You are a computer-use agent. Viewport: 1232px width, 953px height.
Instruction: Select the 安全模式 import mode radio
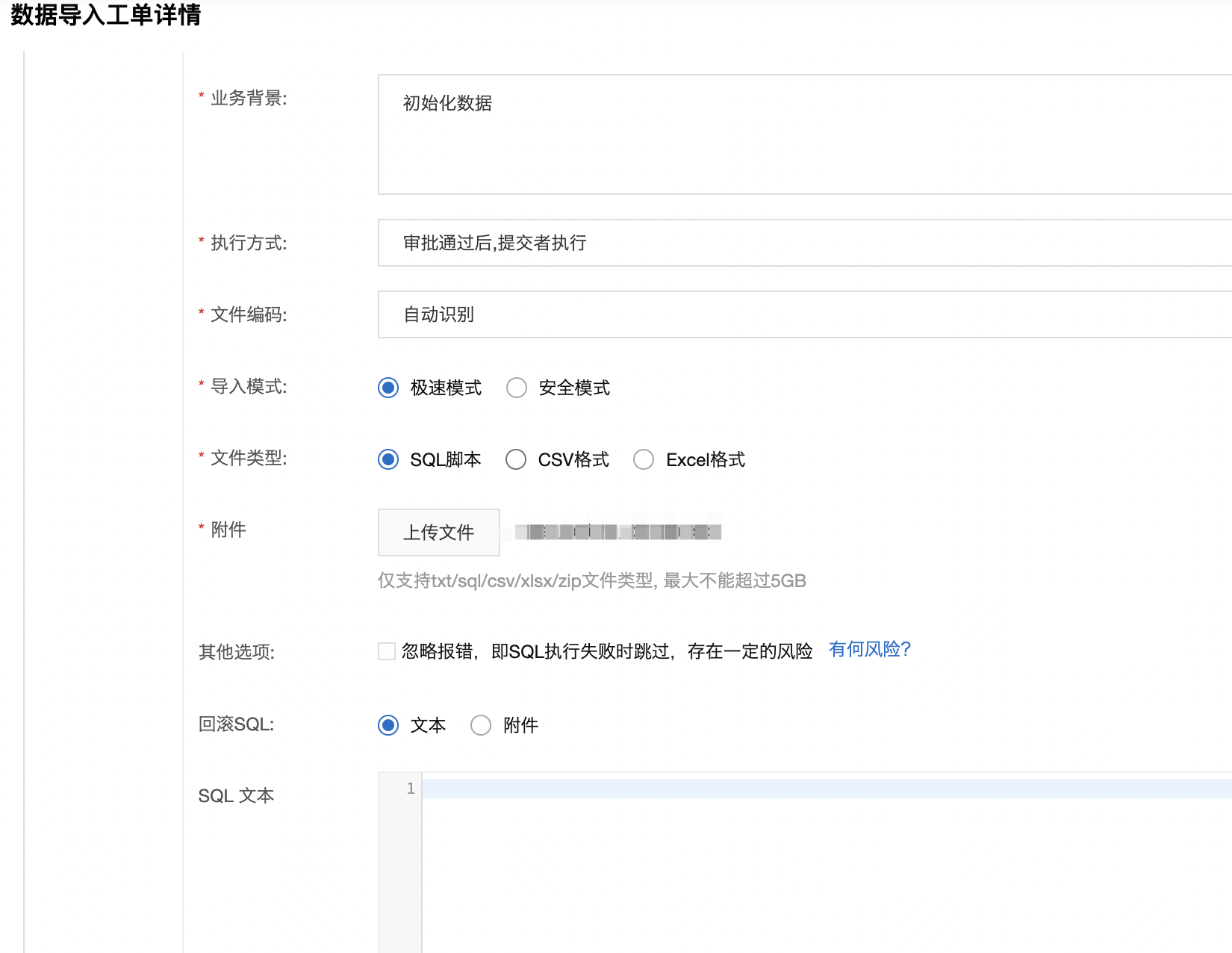pyautogui.click(x=517, y=388)
